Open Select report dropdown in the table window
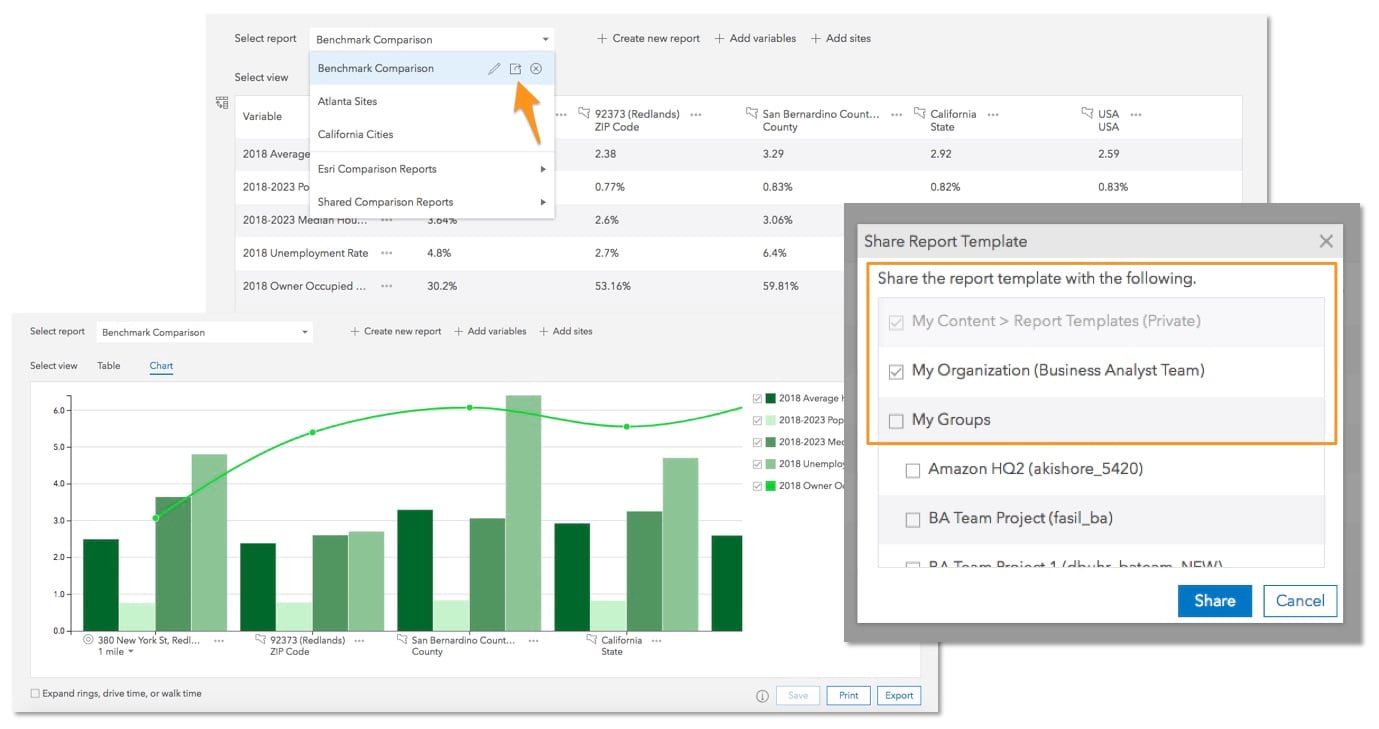1379x729 pixels. pyautogui.click(x=432, y=40)
